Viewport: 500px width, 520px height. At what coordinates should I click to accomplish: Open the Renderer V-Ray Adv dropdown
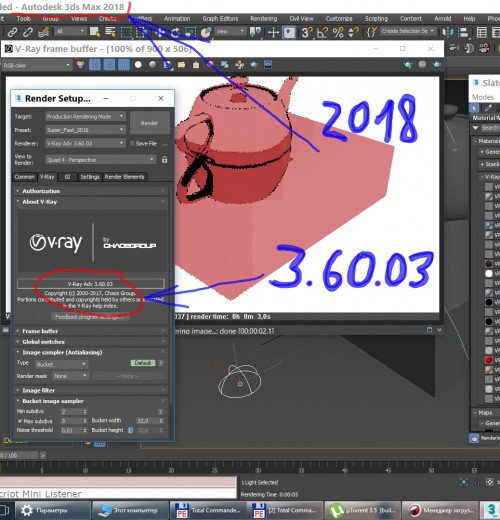point(85,143)
